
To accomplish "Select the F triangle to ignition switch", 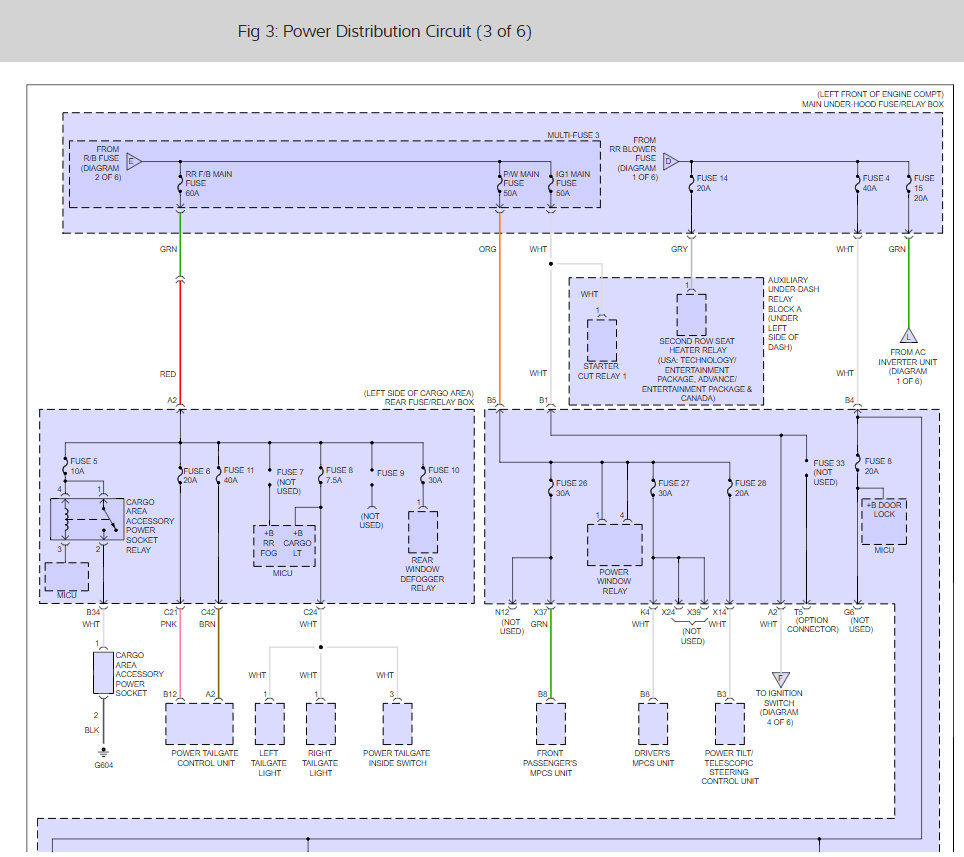I will point(780,679).
